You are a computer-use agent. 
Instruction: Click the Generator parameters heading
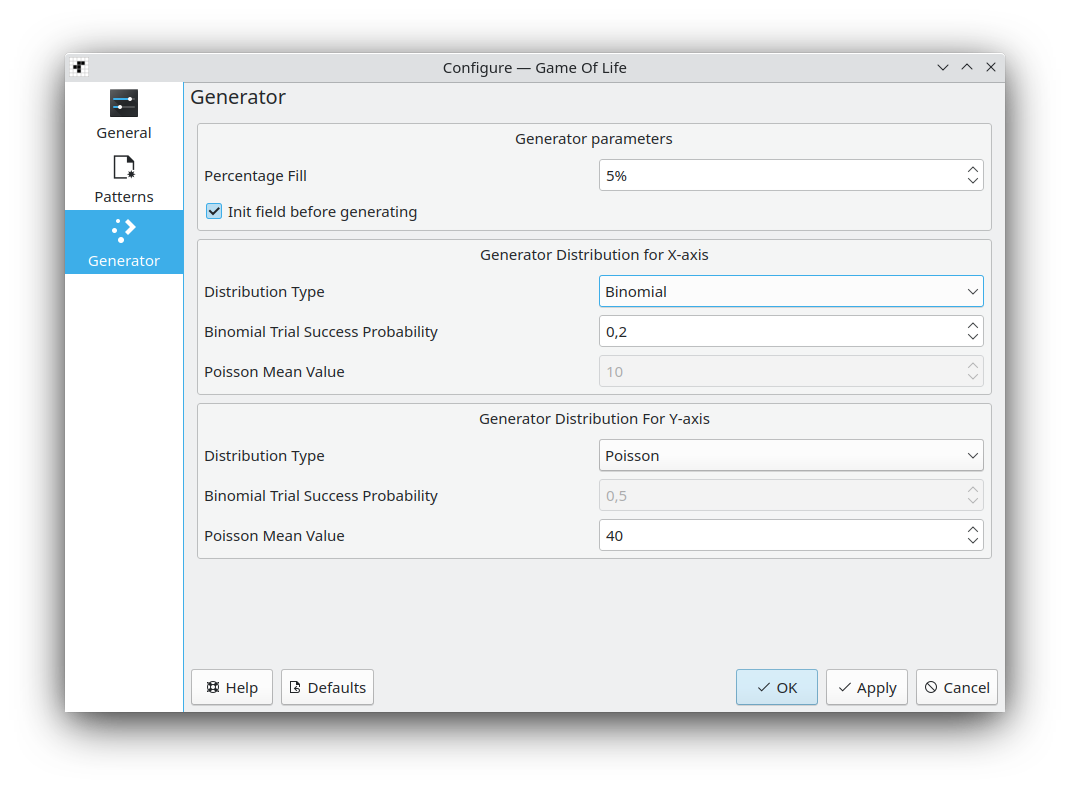click(594, 139)
